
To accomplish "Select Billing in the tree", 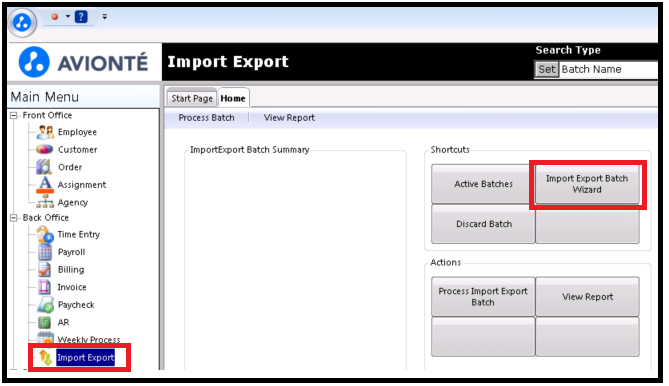I will point(71,270).
